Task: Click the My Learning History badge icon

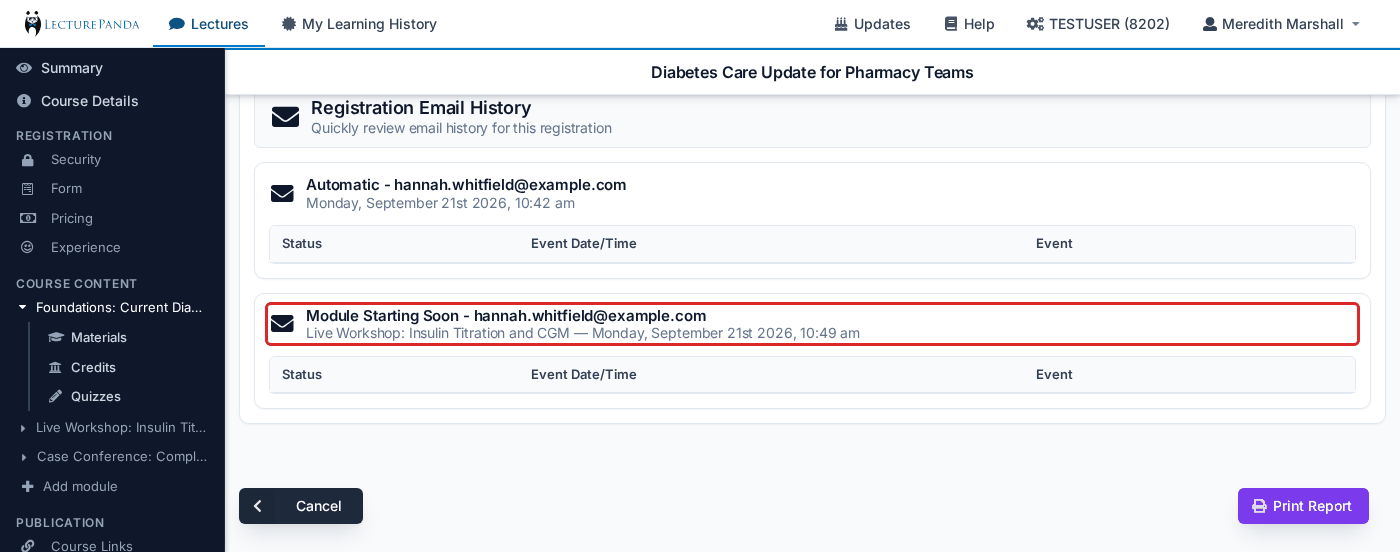Action: [x=289, y=24]
